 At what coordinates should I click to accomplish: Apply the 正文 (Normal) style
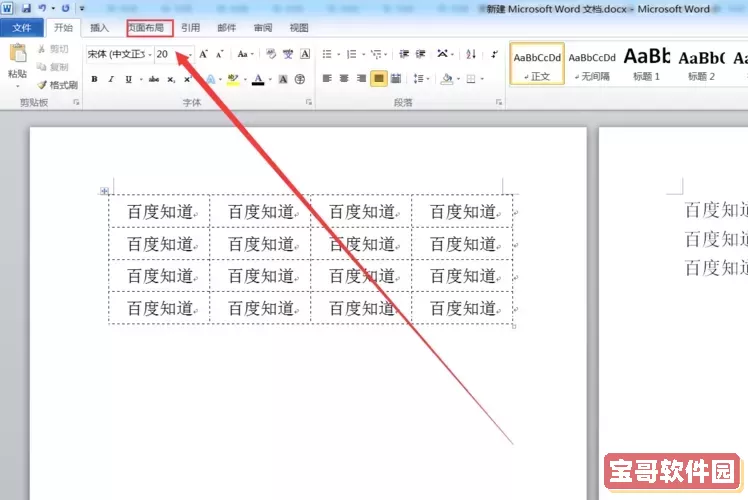pyautogui.click(x=537, y=64)
